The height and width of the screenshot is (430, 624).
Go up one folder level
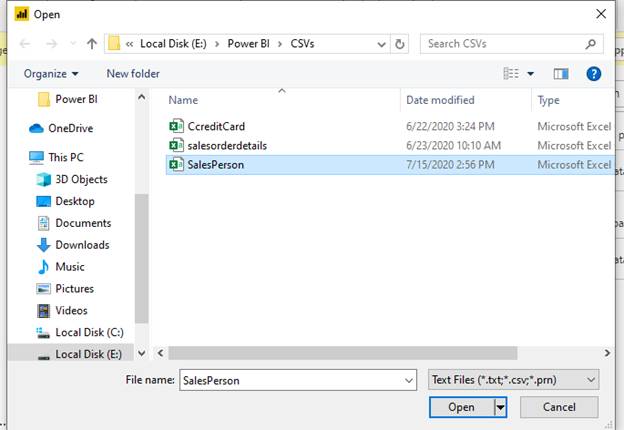[x=92, y=44]
